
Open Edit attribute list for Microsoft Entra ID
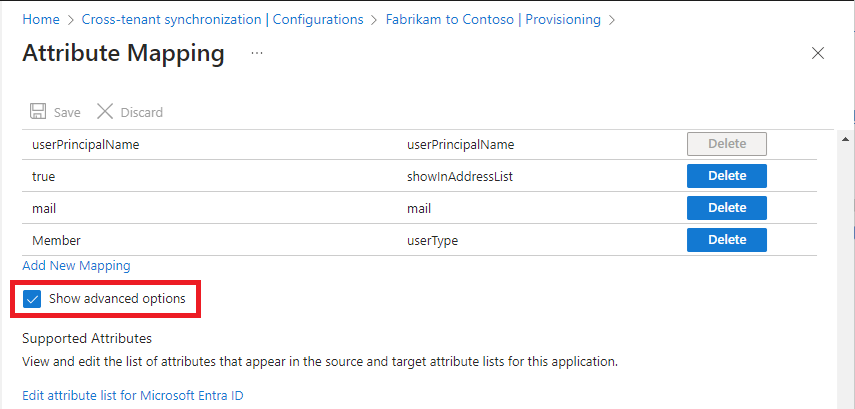pyautogui.click(x=133, y=395)
